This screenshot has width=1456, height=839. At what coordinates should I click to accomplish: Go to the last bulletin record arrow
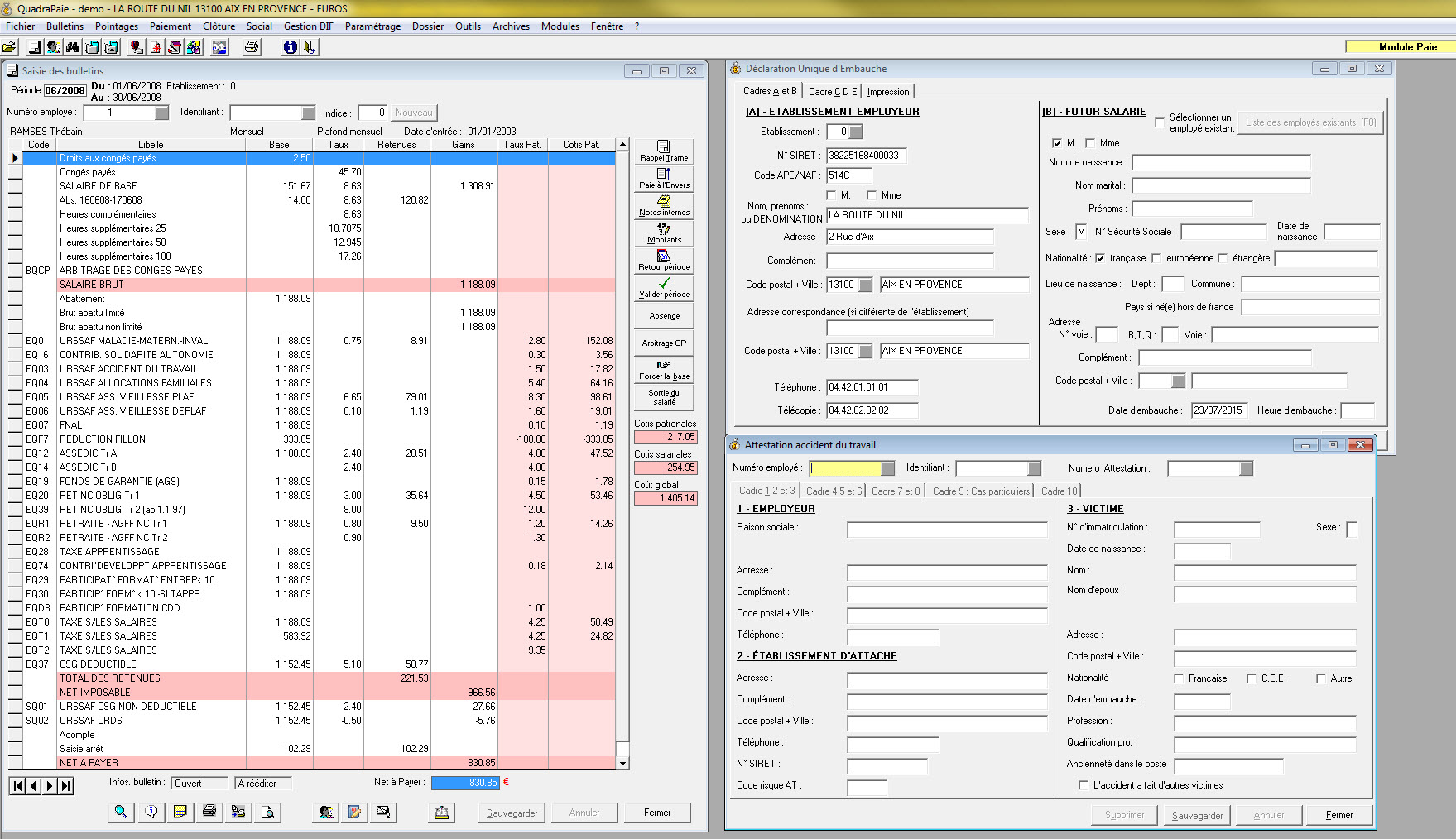coord(66,786)
